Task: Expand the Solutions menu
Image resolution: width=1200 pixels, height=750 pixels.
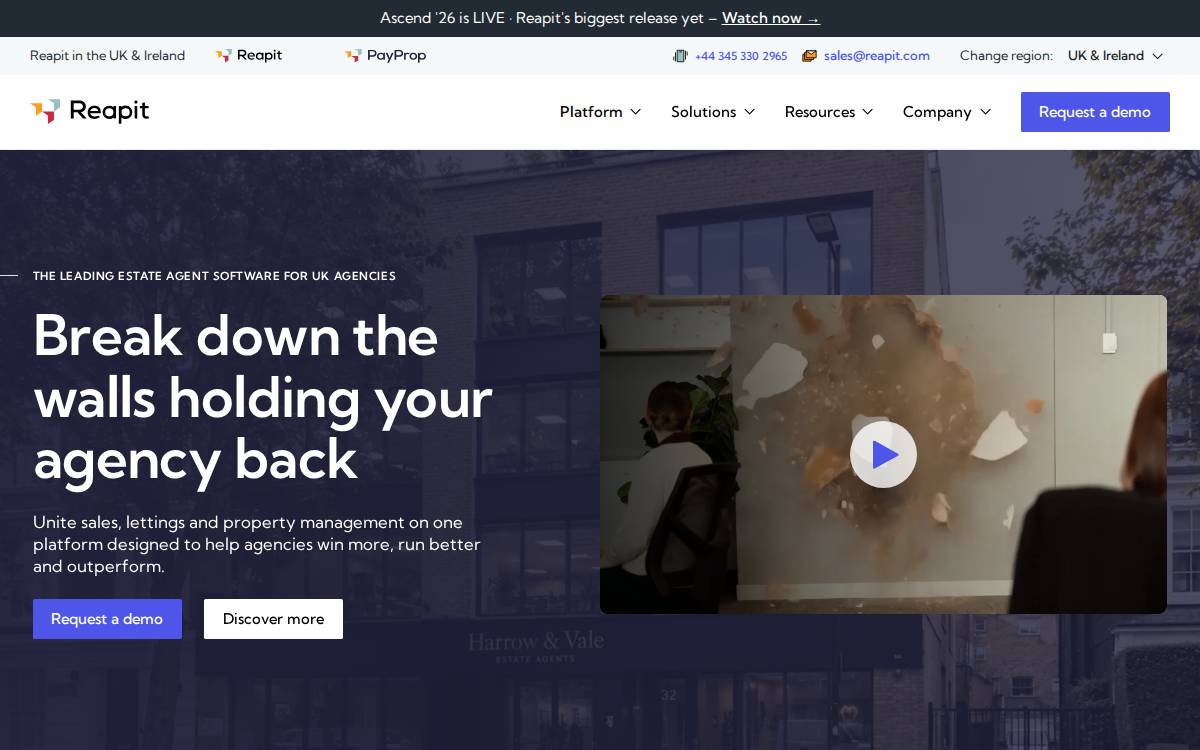Action: coord(713,112)
